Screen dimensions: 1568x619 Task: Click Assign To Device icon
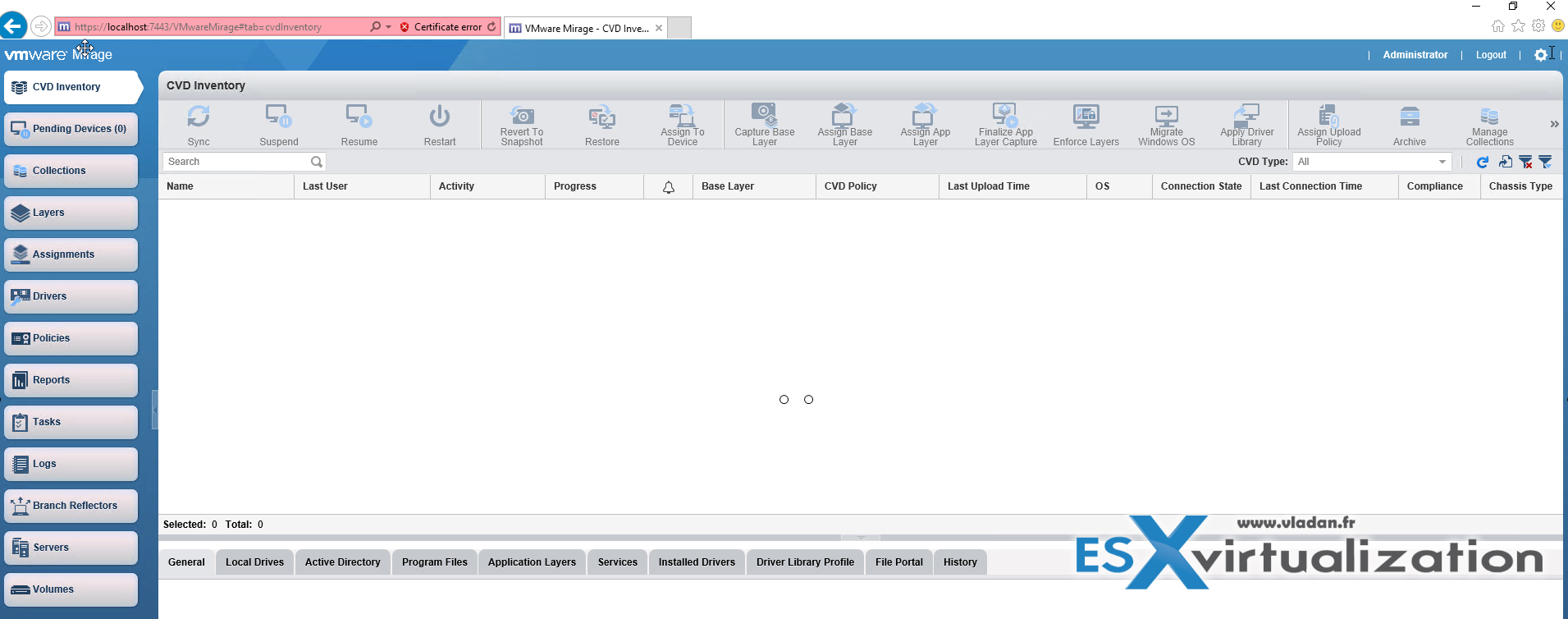[x=682, y=114]
